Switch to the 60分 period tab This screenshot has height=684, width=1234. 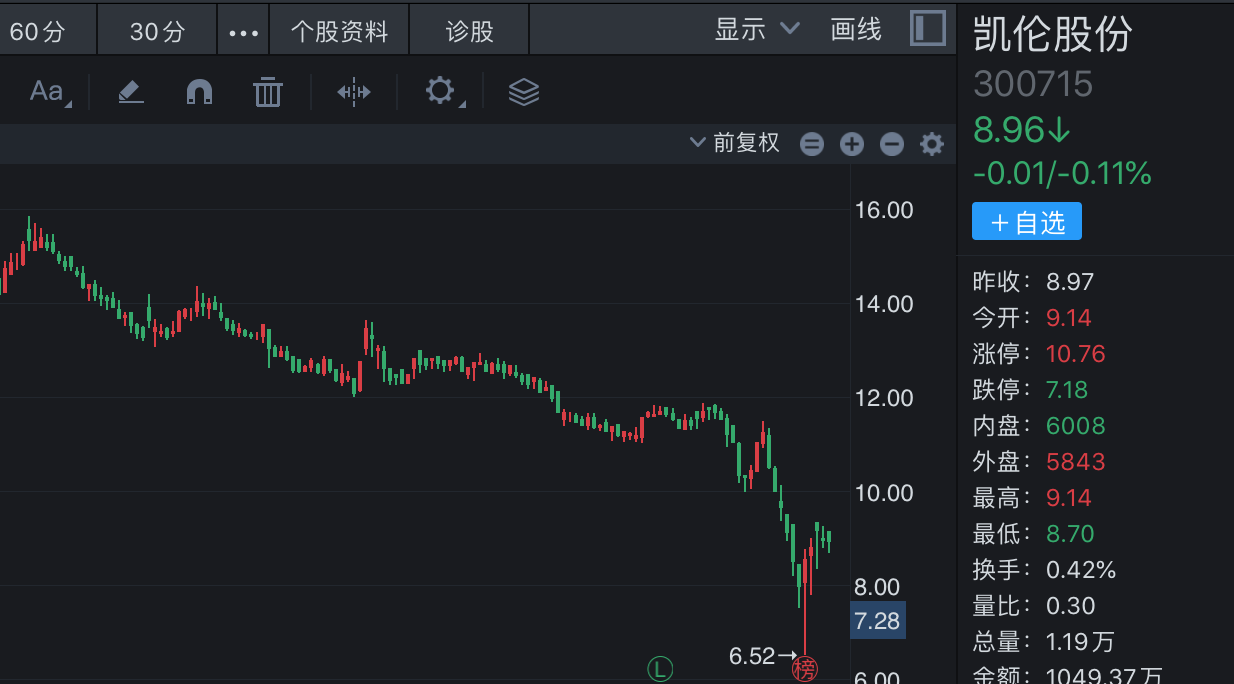(38, 31)
